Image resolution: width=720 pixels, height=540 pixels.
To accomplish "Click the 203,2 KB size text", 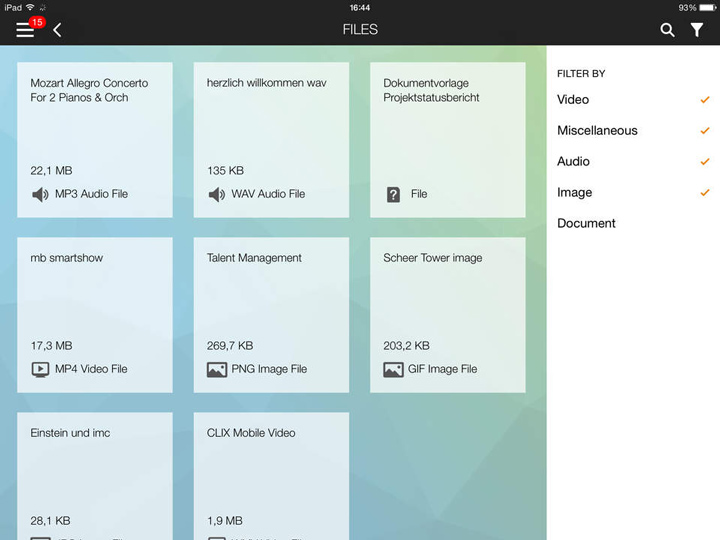I will [406, 346].
